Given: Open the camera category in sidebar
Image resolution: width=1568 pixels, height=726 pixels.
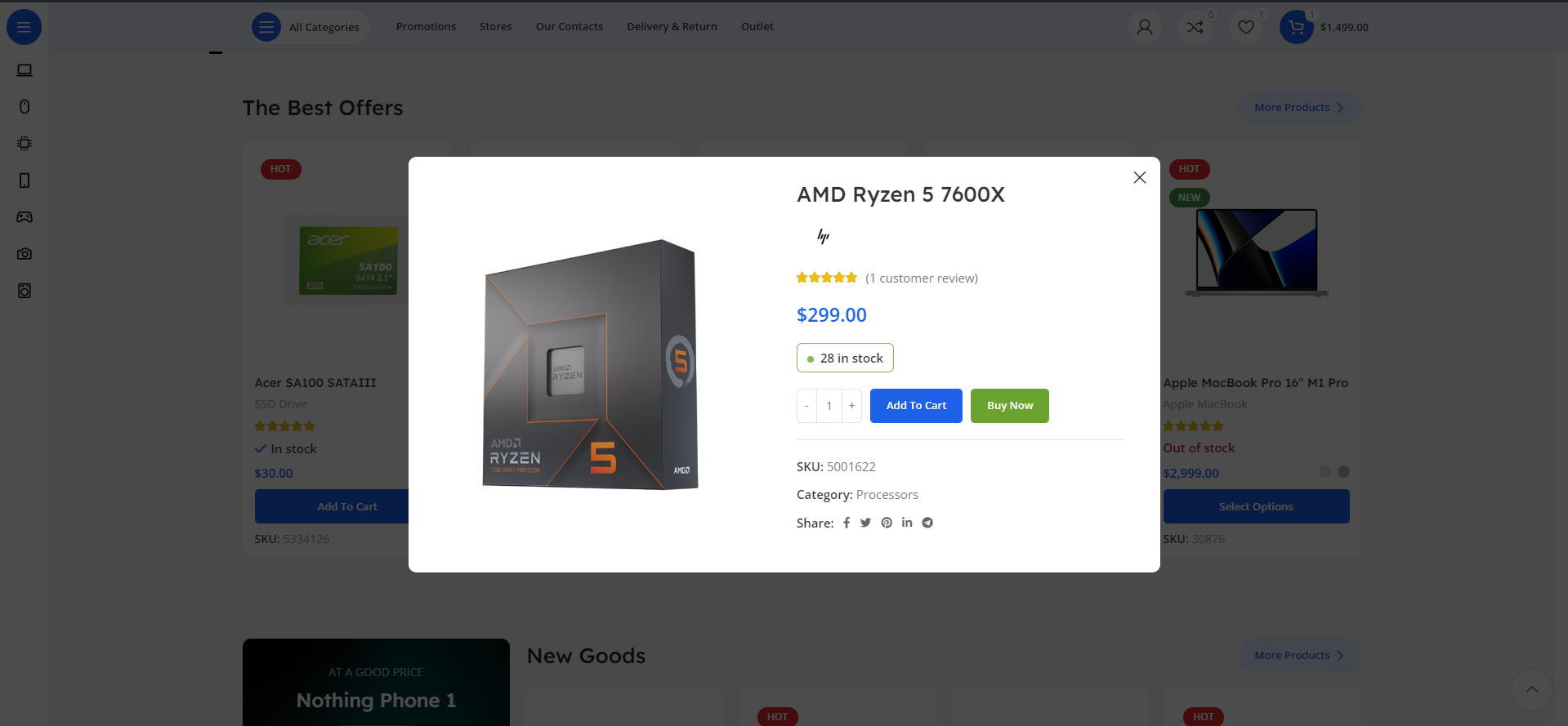Looking at the screenshot, I should [x=25, y=254].
